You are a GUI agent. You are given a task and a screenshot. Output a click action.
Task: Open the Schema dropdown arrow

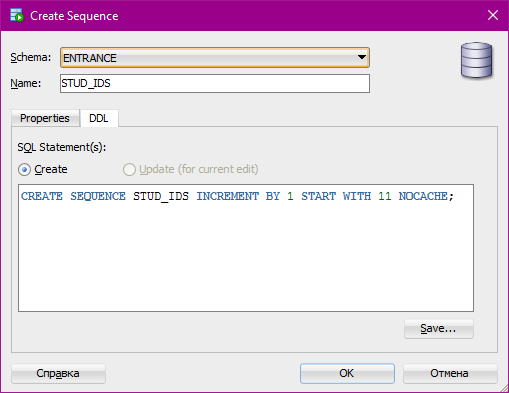(x=362, y=57)
